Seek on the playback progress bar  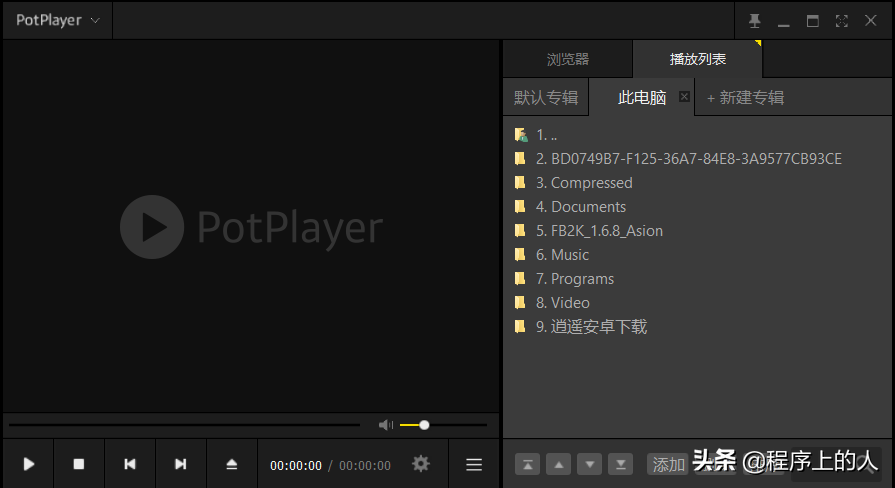click(x=184, y=425)
